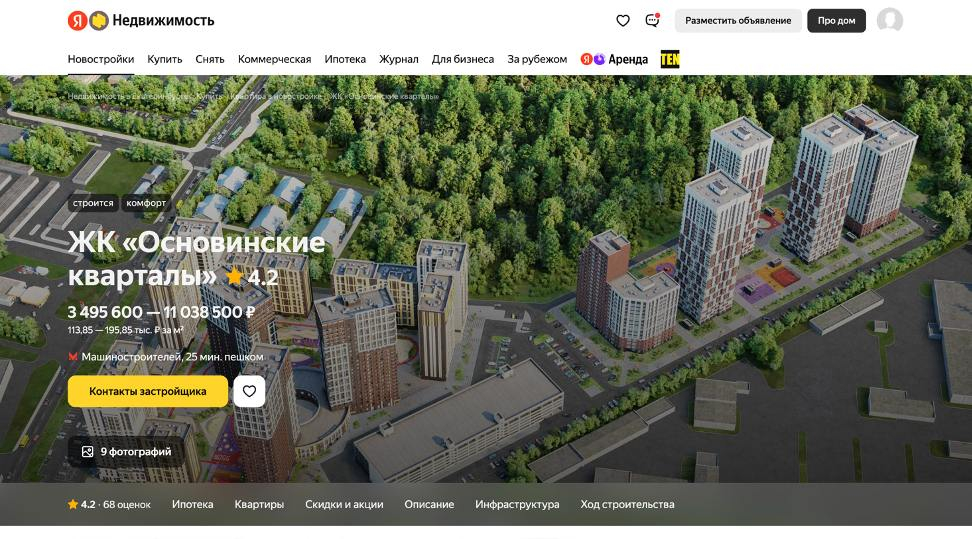The width and height of the screenshot is (972, 539).
Task: Open the Коммерческая menu section
Action: (x=274, y=59)
